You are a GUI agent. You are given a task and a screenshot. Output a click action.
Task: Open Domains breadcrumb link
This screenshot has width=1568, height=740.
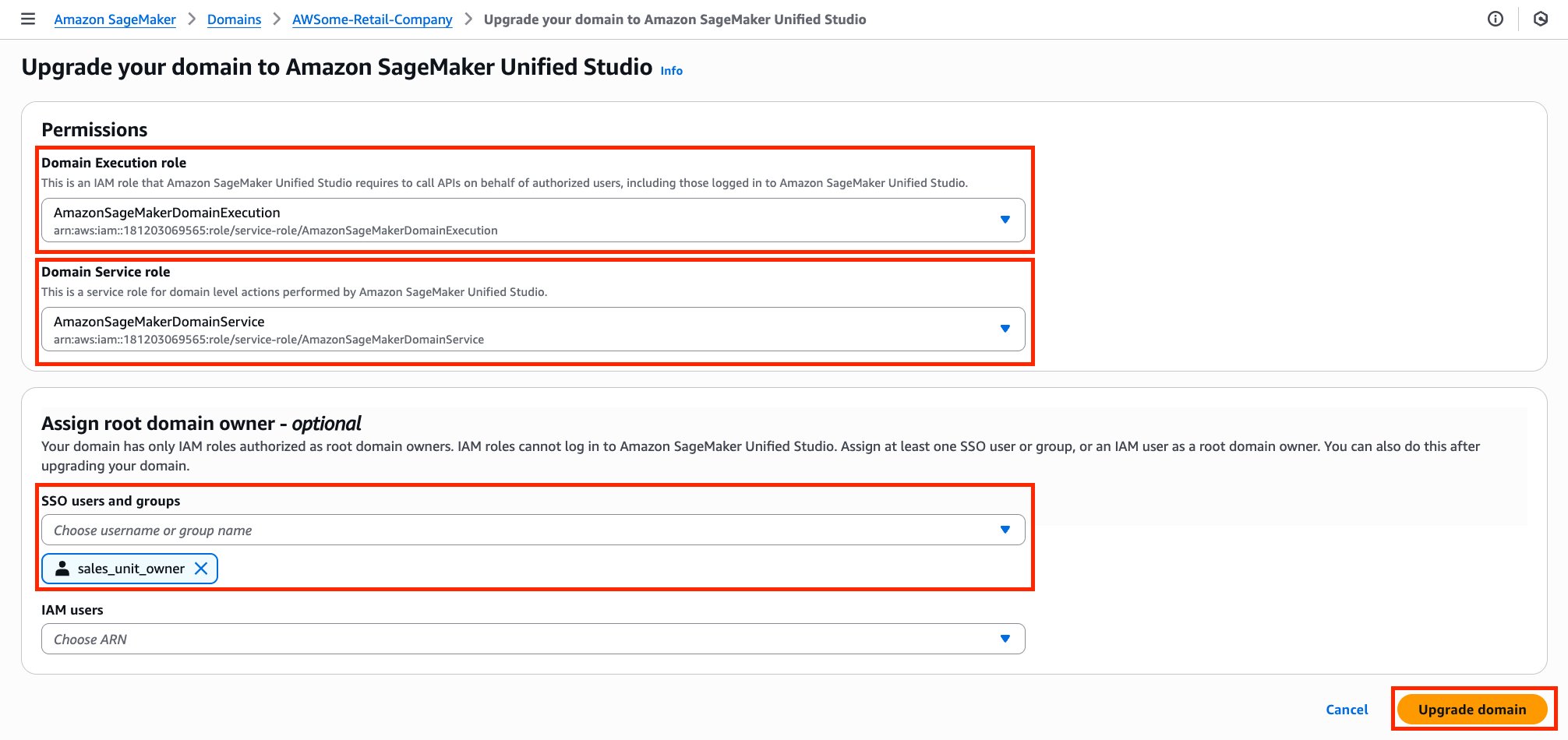234,19
